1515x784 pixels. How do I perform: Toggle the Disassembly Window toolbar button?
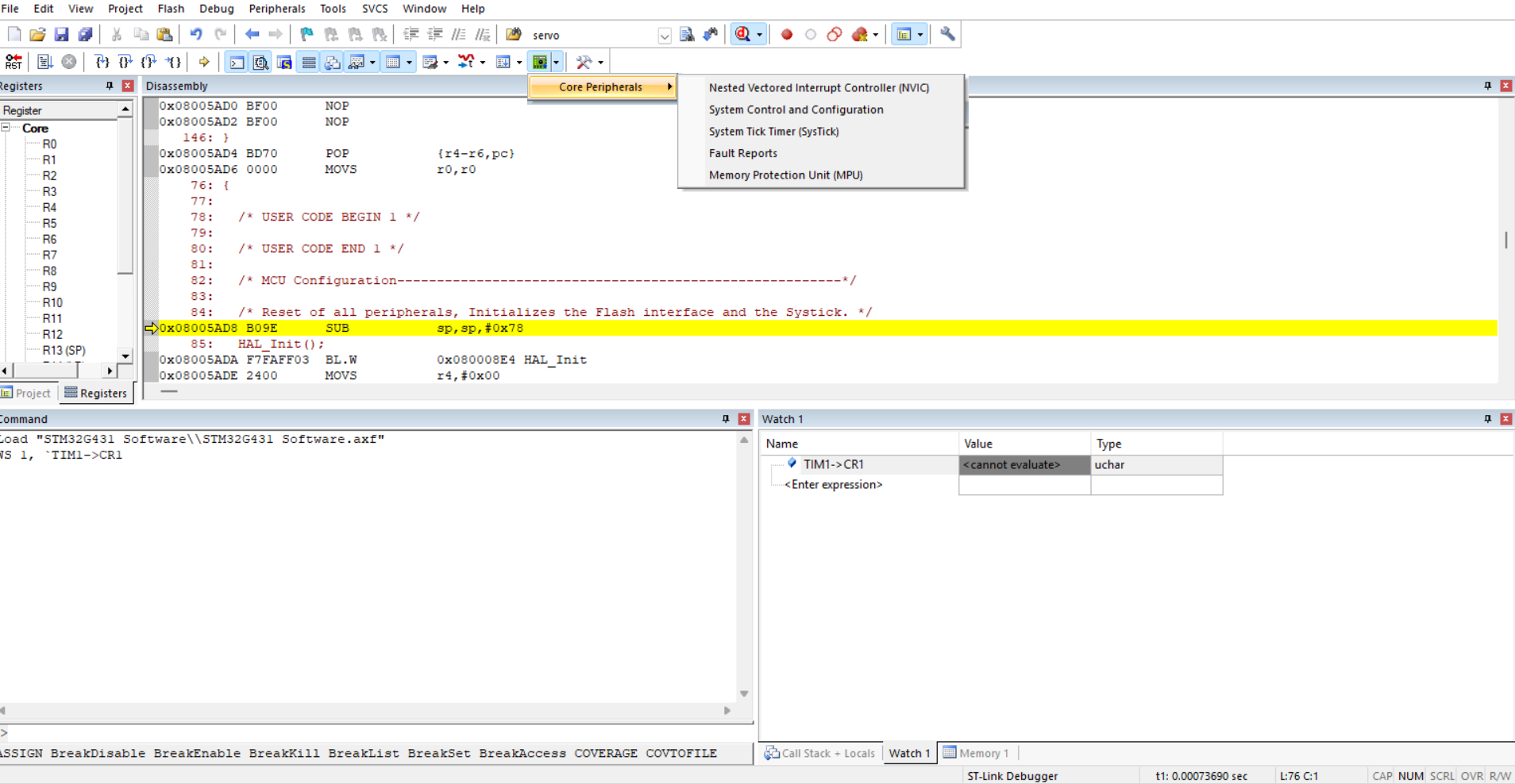(x=260, y=62)
